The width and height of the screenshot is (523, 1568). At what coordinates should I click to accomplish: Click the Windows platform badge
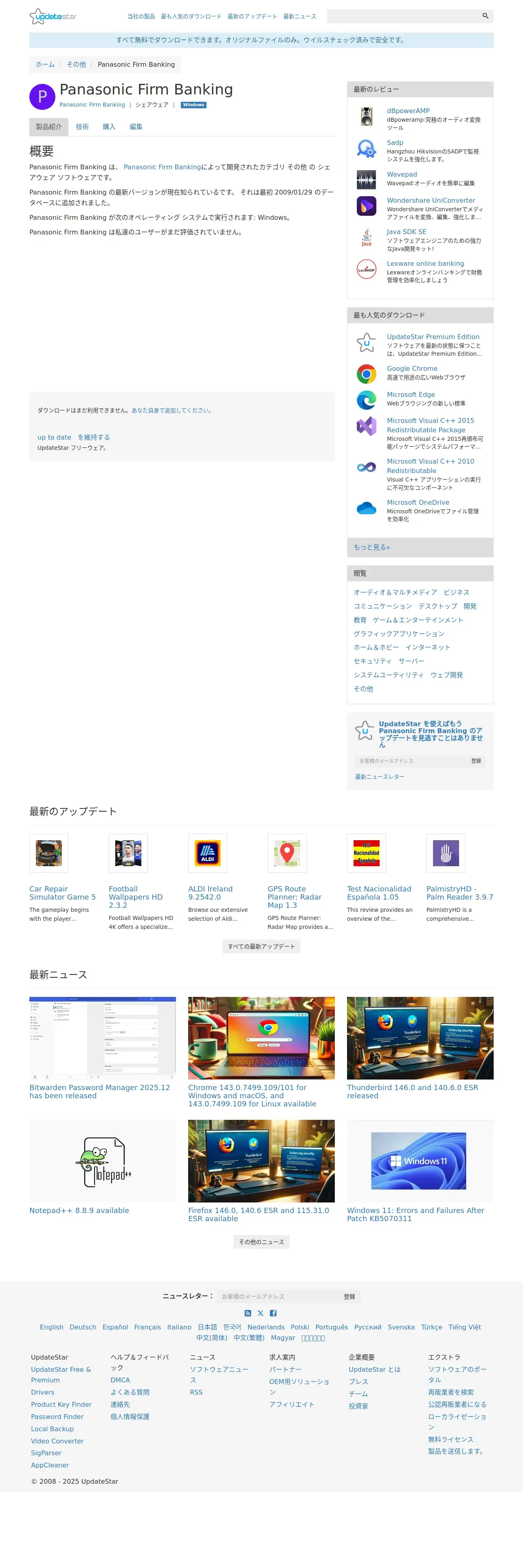click(x=193, y=105)
